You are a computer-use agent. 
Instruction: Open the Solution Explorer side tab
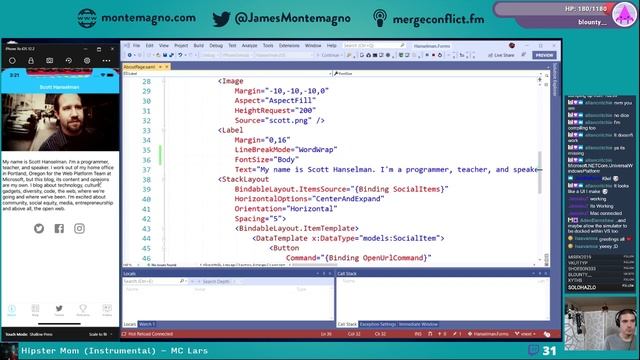tap(555, 80)
